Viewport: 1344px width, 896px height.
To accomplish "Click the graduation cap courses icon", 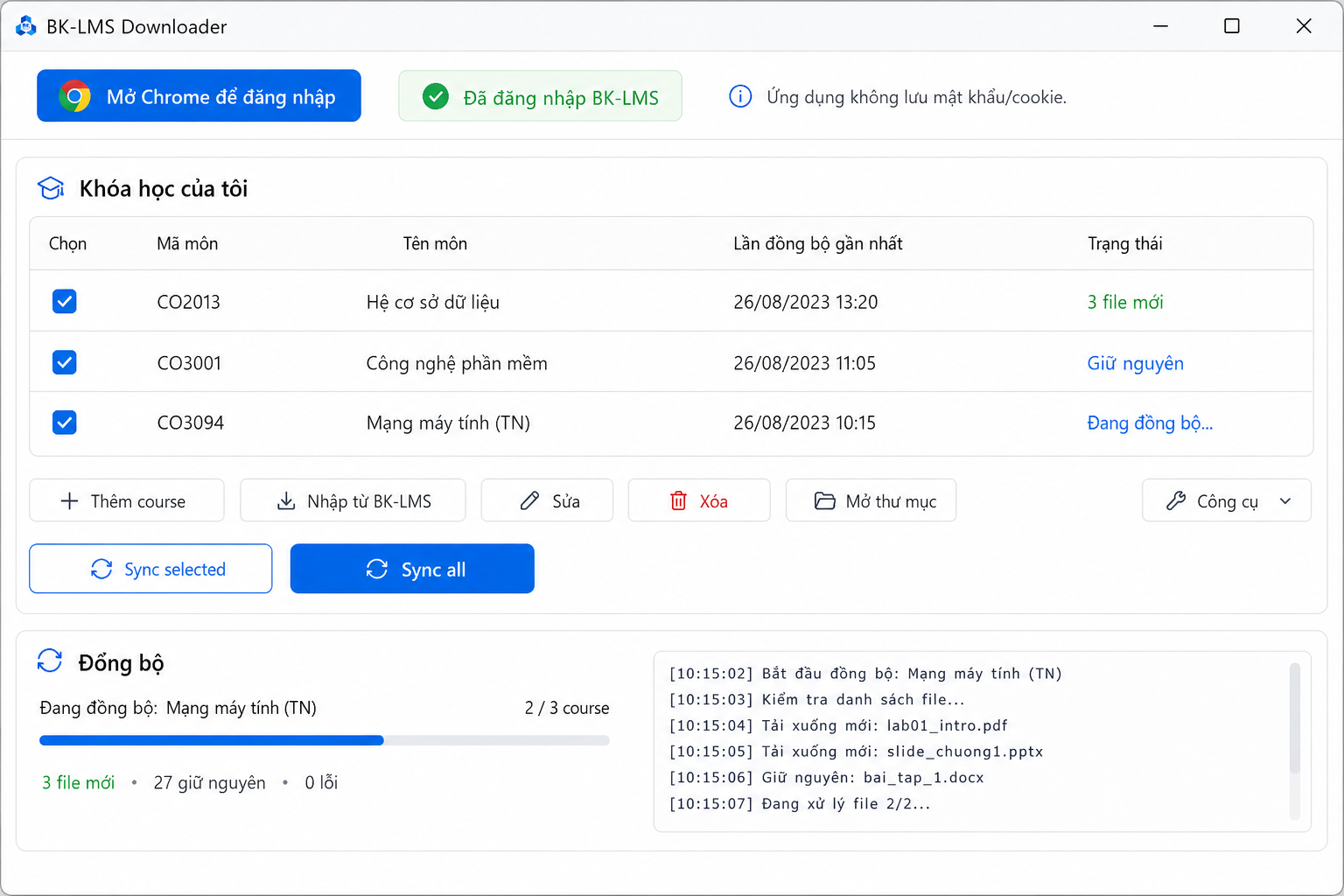I will pos(51,188).
